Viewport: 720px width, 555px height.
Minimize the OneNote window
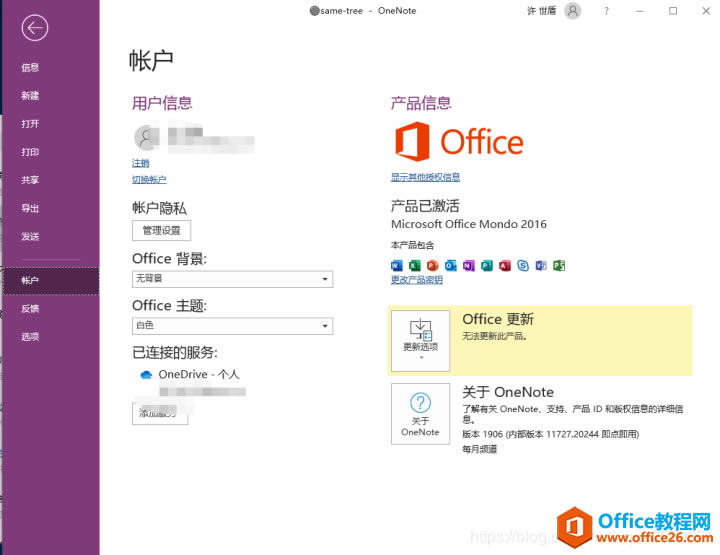pos(640,11)
